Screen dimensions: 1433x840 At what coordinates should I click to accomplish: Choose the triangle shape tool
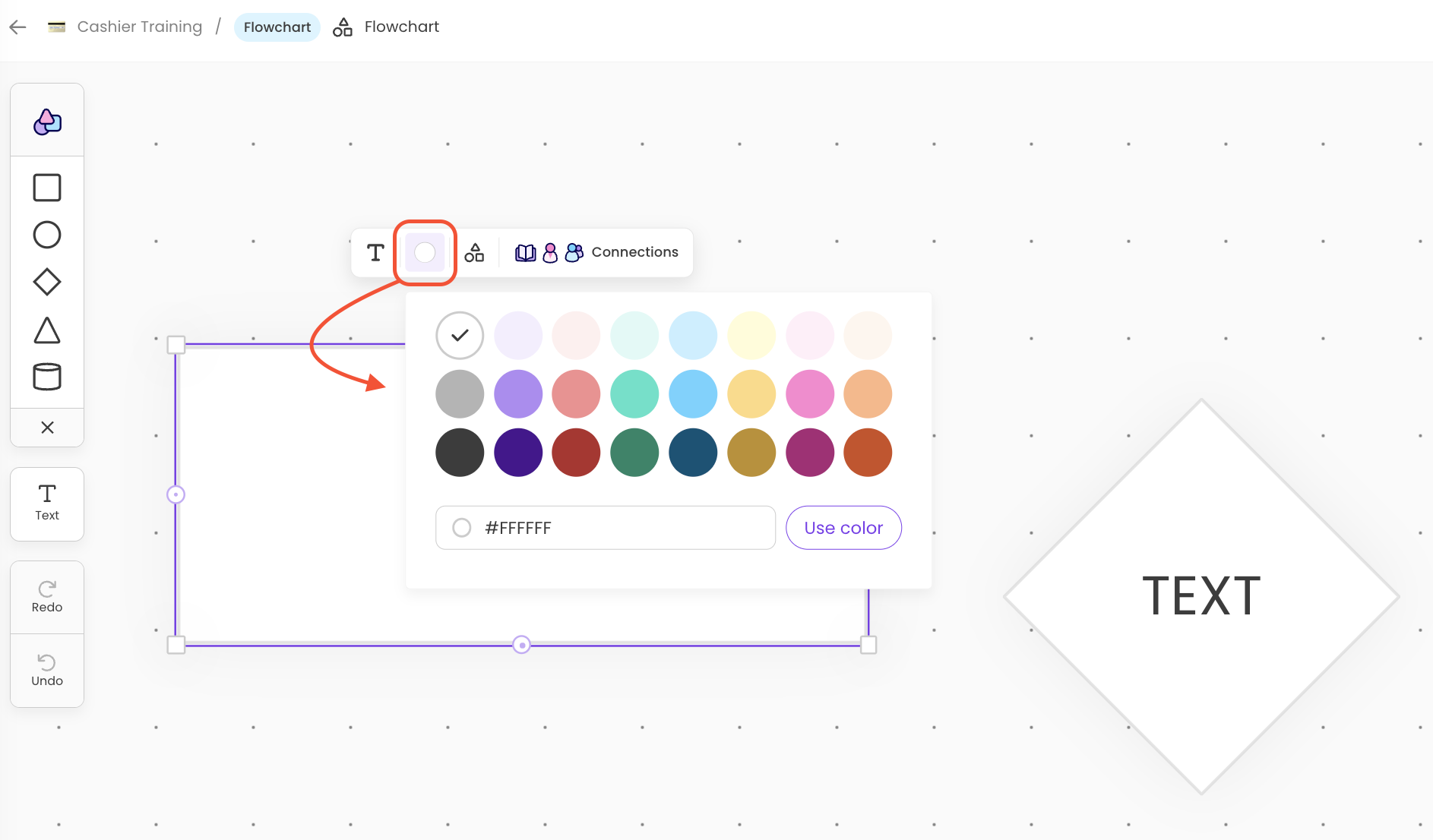[x=47, y=330]
